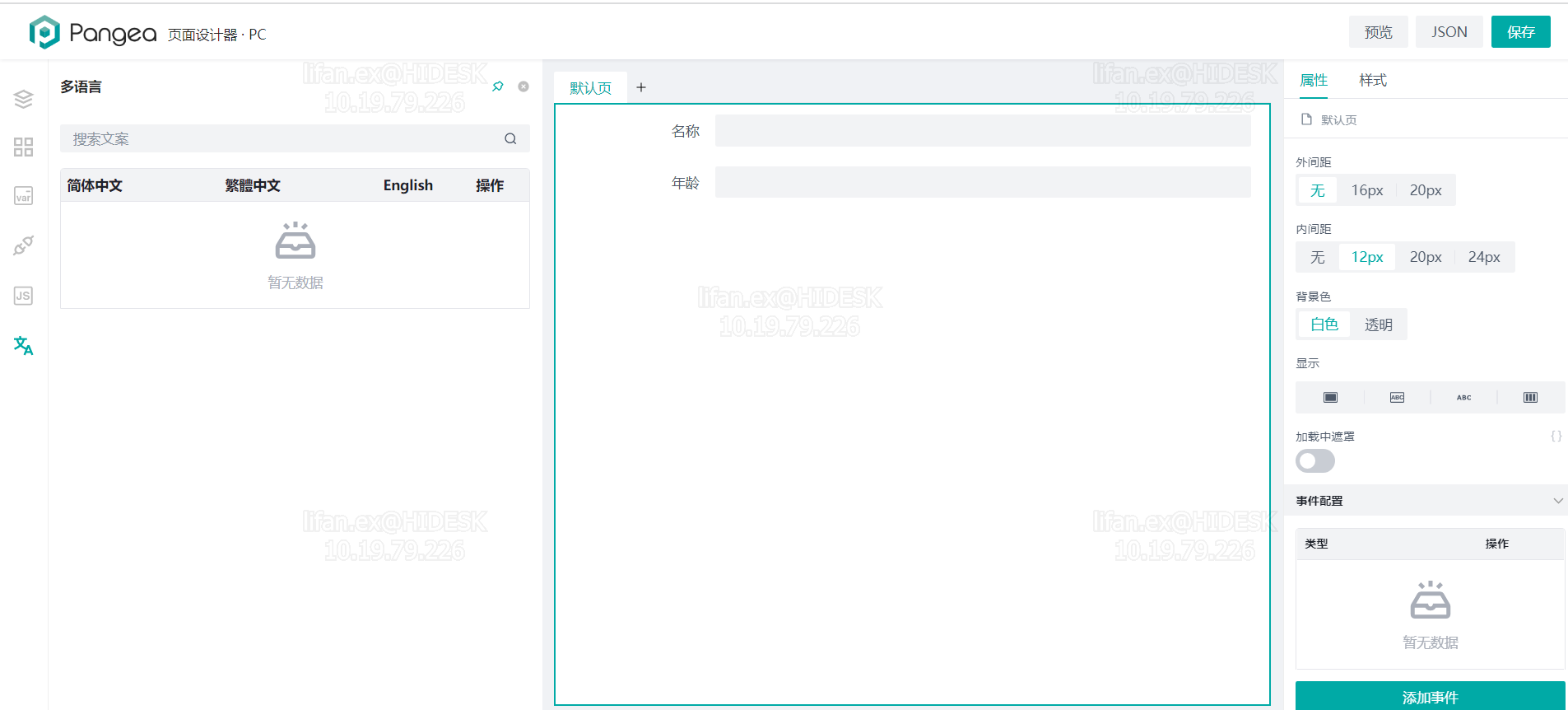The image size is (1568, 710).
Task: Toggle the 加载中遮罩 switch
Action: point(1315,461)
